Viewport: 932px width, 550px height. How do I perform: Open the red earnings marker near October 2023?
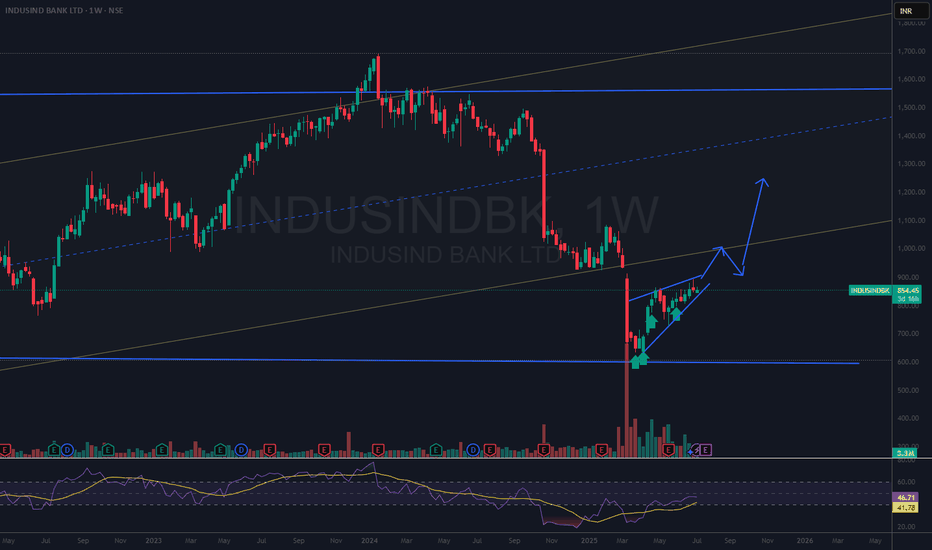(x=324, y=450)
